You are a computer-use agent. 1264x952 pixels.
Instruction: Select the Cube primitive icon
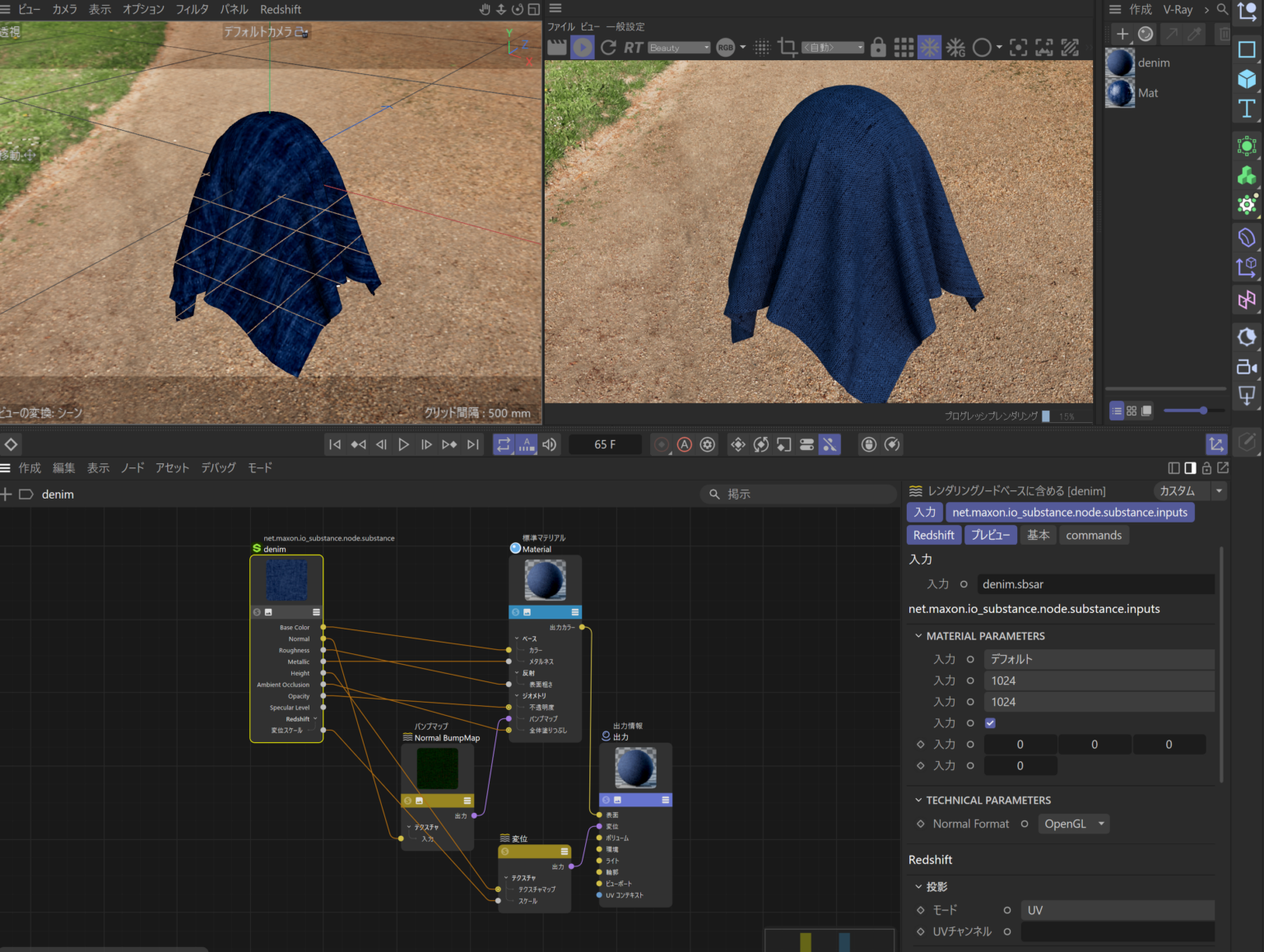(1248, 79)
